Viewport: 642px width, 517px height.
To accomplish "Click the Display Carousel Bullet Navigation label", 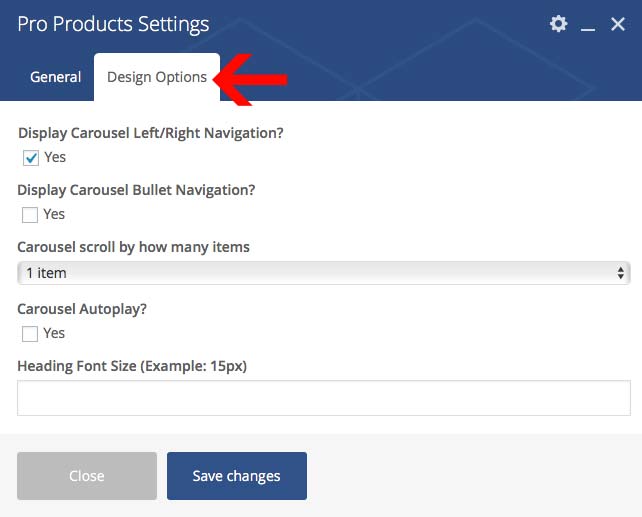I will (x=137, y=190).
